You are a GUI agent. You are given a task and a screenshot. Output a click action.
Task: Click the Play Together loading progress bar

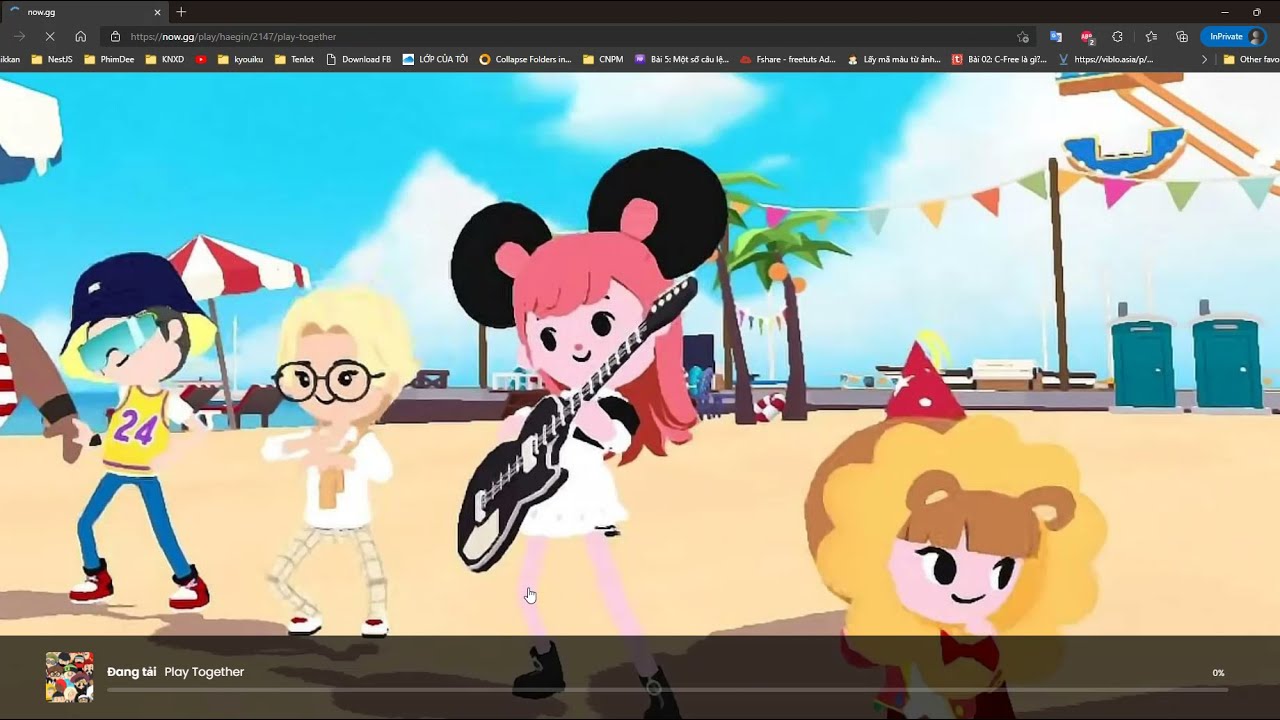tap(668, 689)
